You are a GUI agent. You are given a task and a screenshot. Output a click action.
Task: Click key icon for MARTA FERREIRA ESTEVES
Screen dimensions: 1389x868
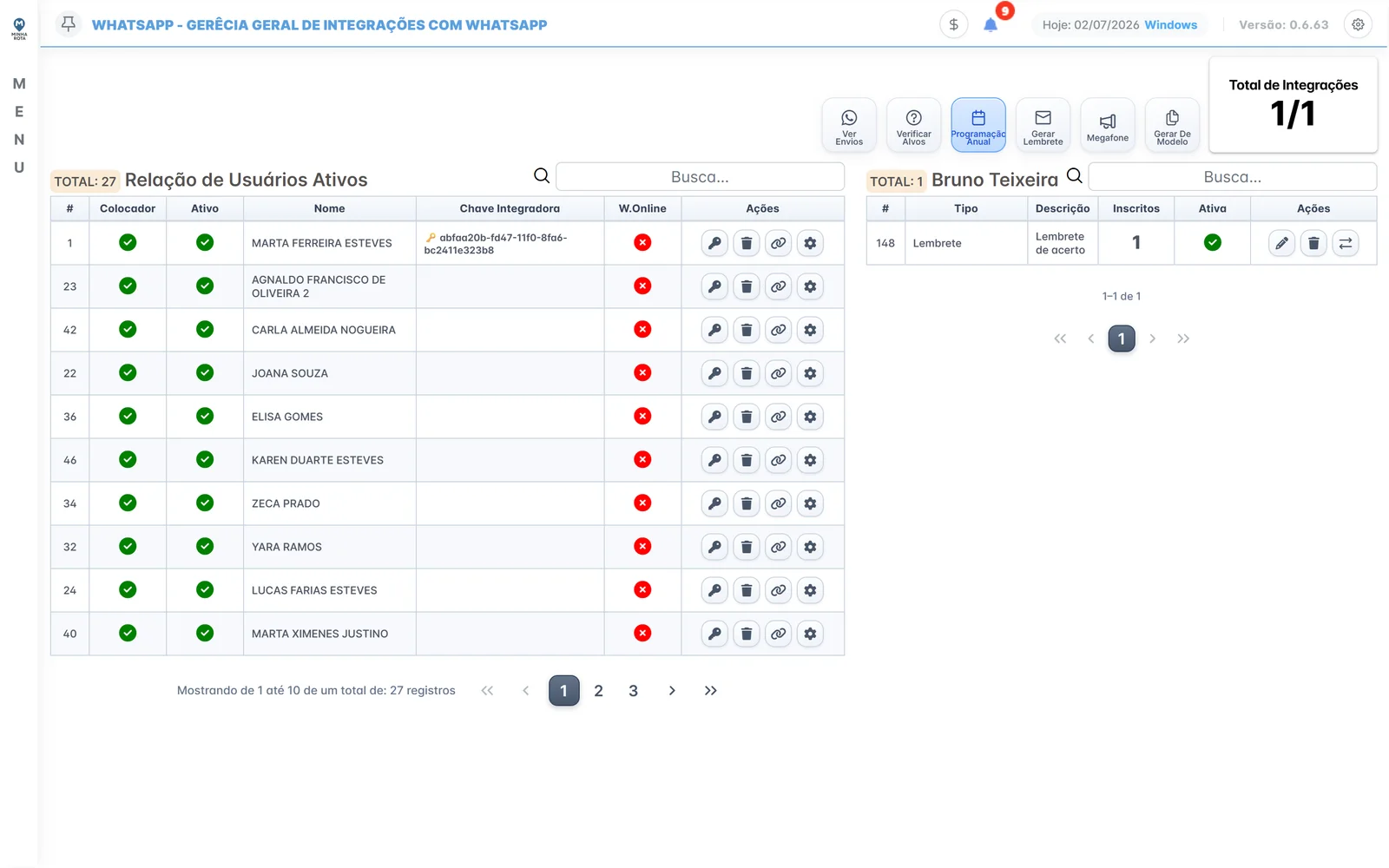click(714, 243)
